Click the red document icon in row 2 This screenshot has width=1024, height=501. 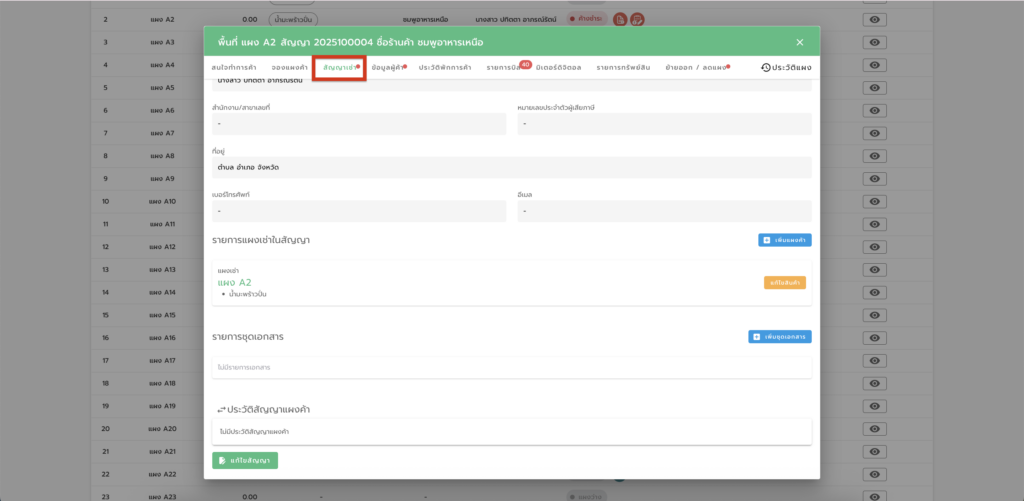(620, 19)
